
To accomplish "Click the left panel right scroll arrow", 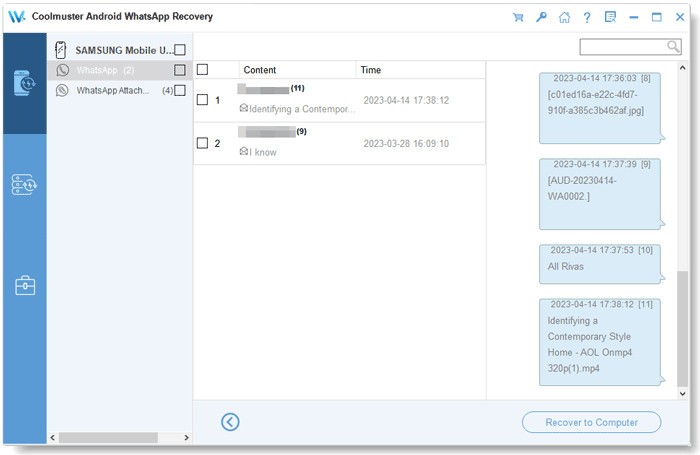I will coord(187,438).
